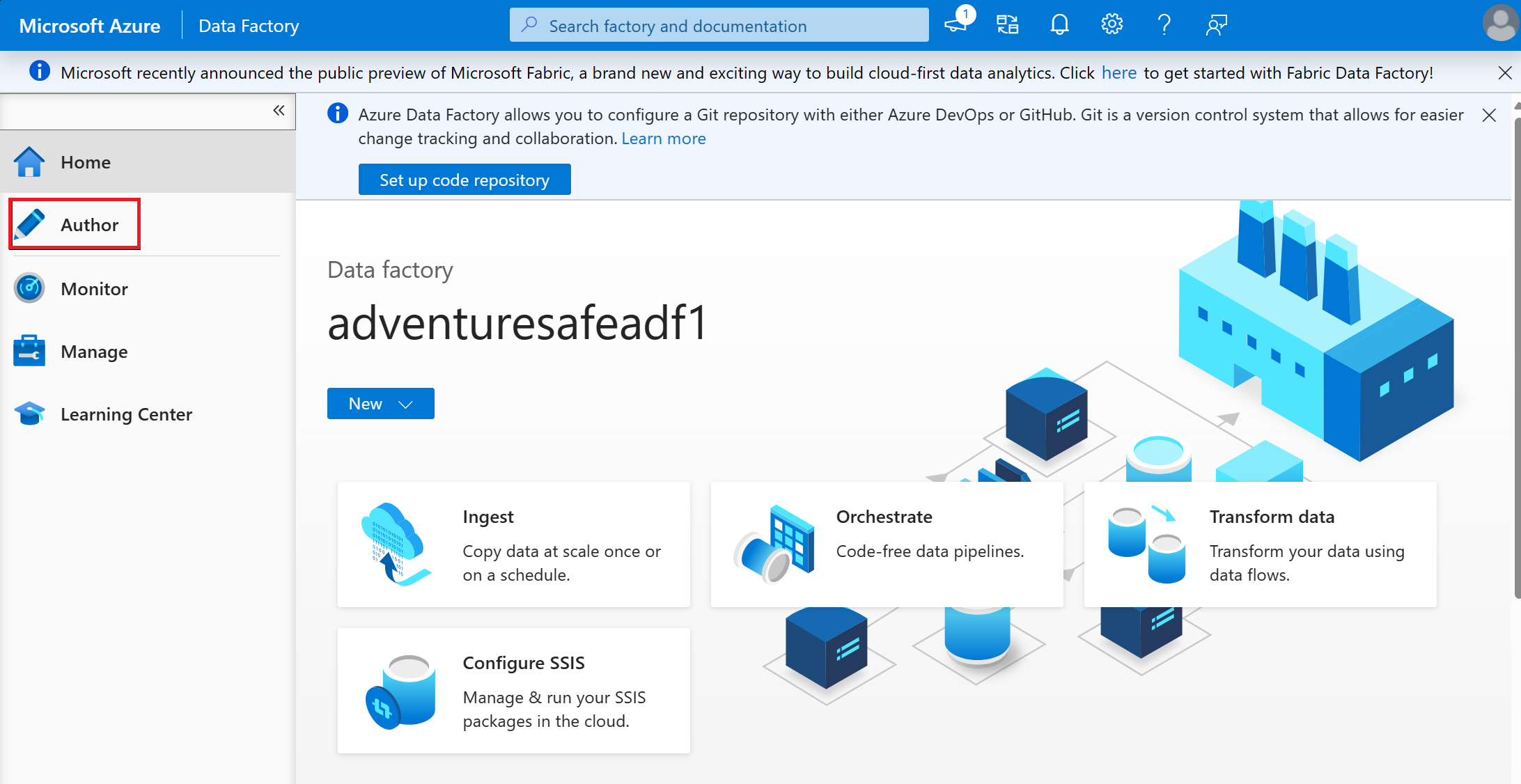
Task: Expand the New dropdown button
Action: [405, 404]
